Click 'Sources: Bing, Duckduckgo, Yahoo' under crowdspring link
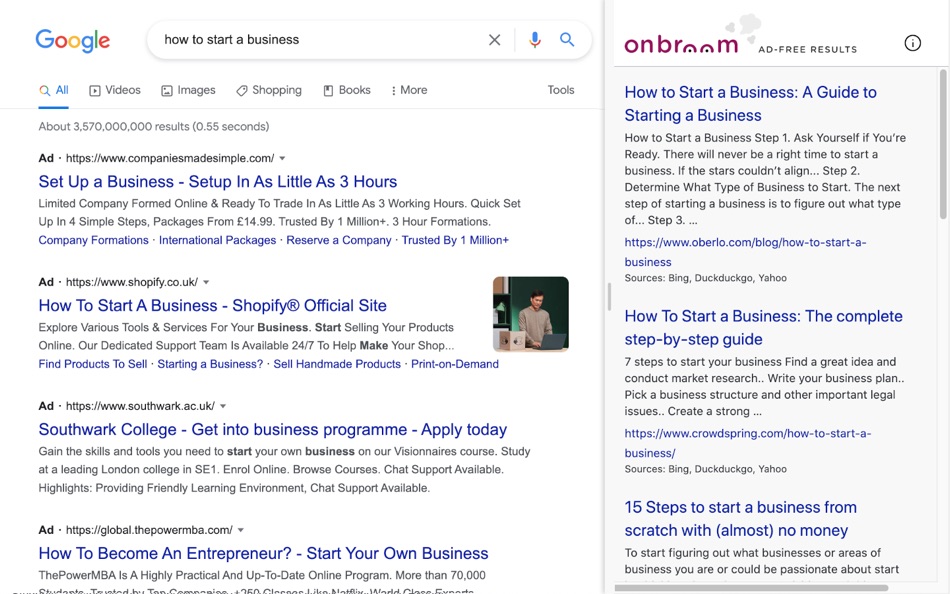Image resolution: width=950 pixels, height=594 pixels. pos(705,469)
